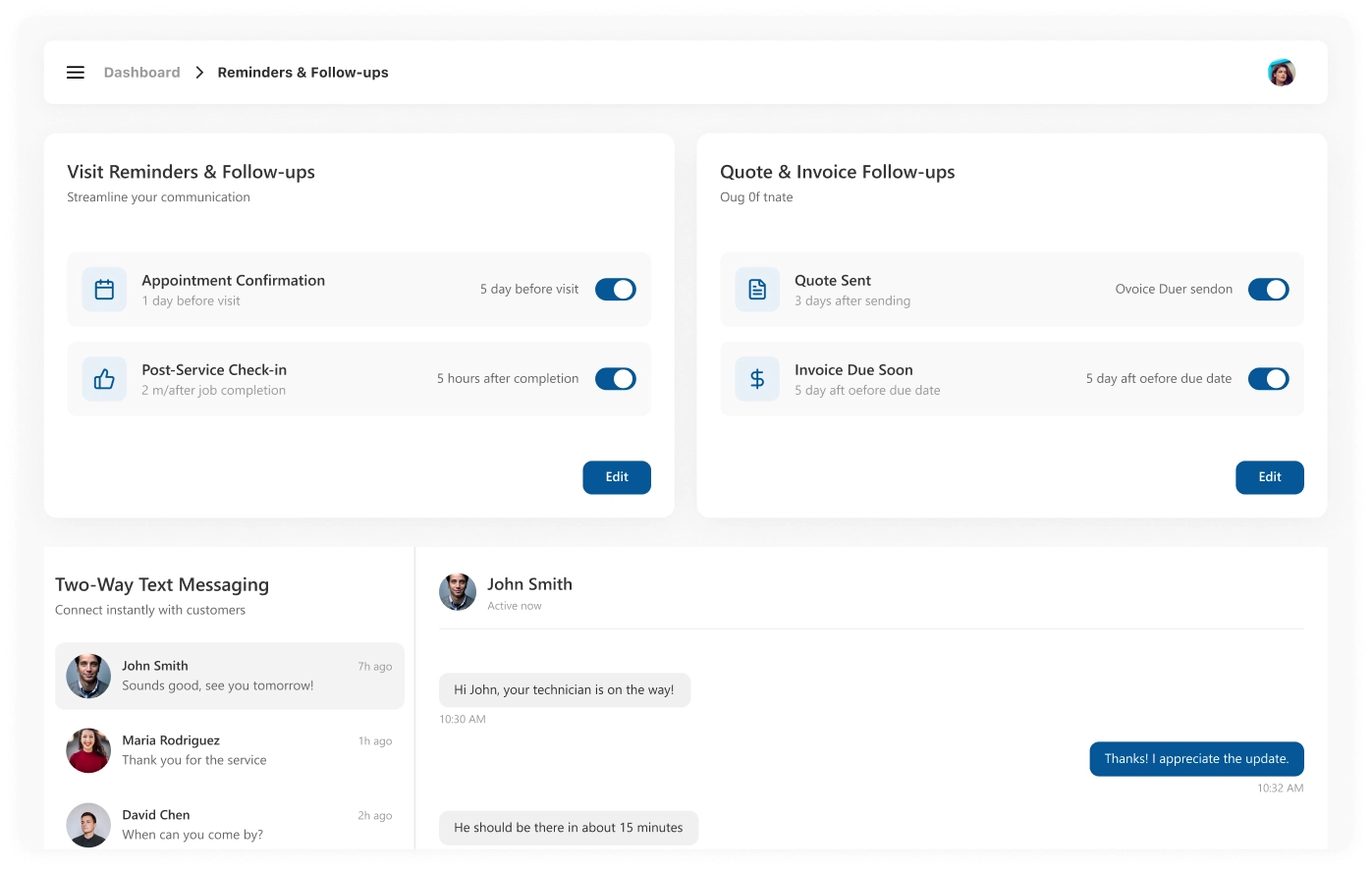Viewport: 1372px width, 872px height.
Task: Toggle the Quote Sent follow-up switch
Action: 1268,290
